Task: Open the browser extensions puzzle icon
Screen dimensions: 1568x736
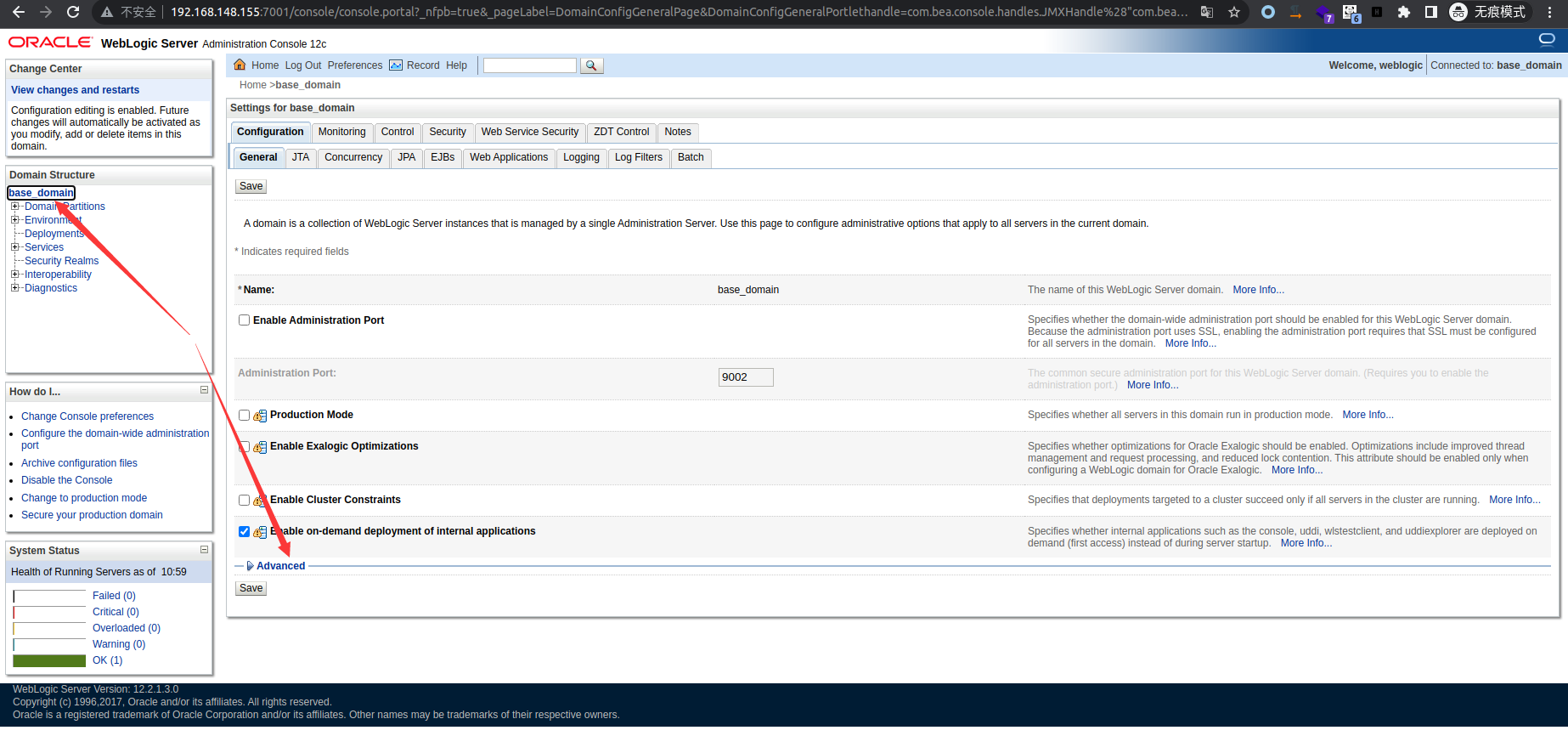Action: (x=1404, y=12)
